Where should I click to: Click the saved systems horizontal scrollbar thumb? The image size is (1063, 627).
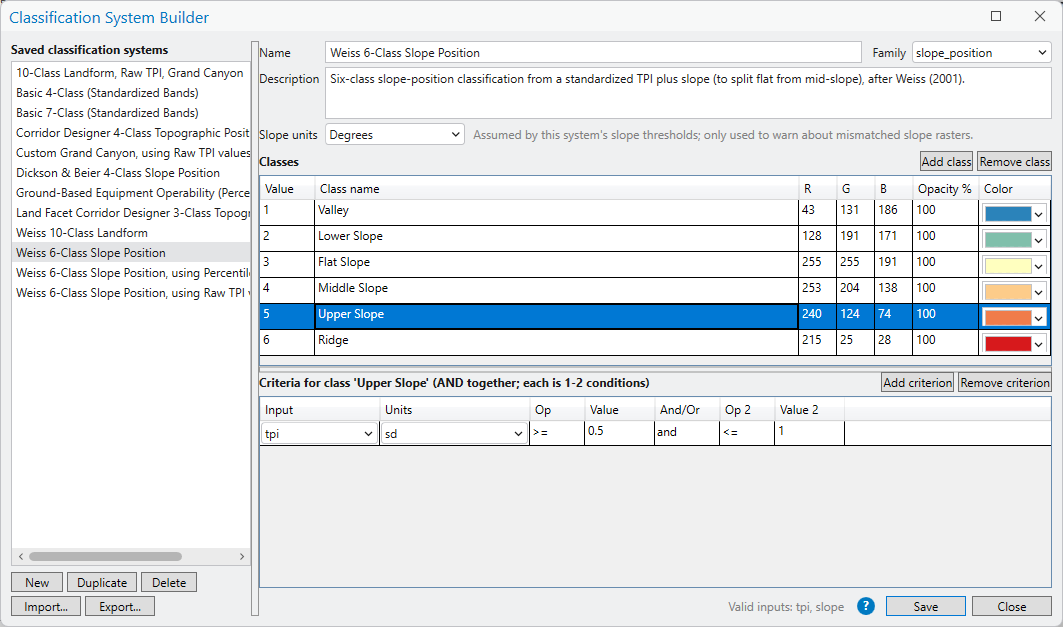tap(105, 557)
